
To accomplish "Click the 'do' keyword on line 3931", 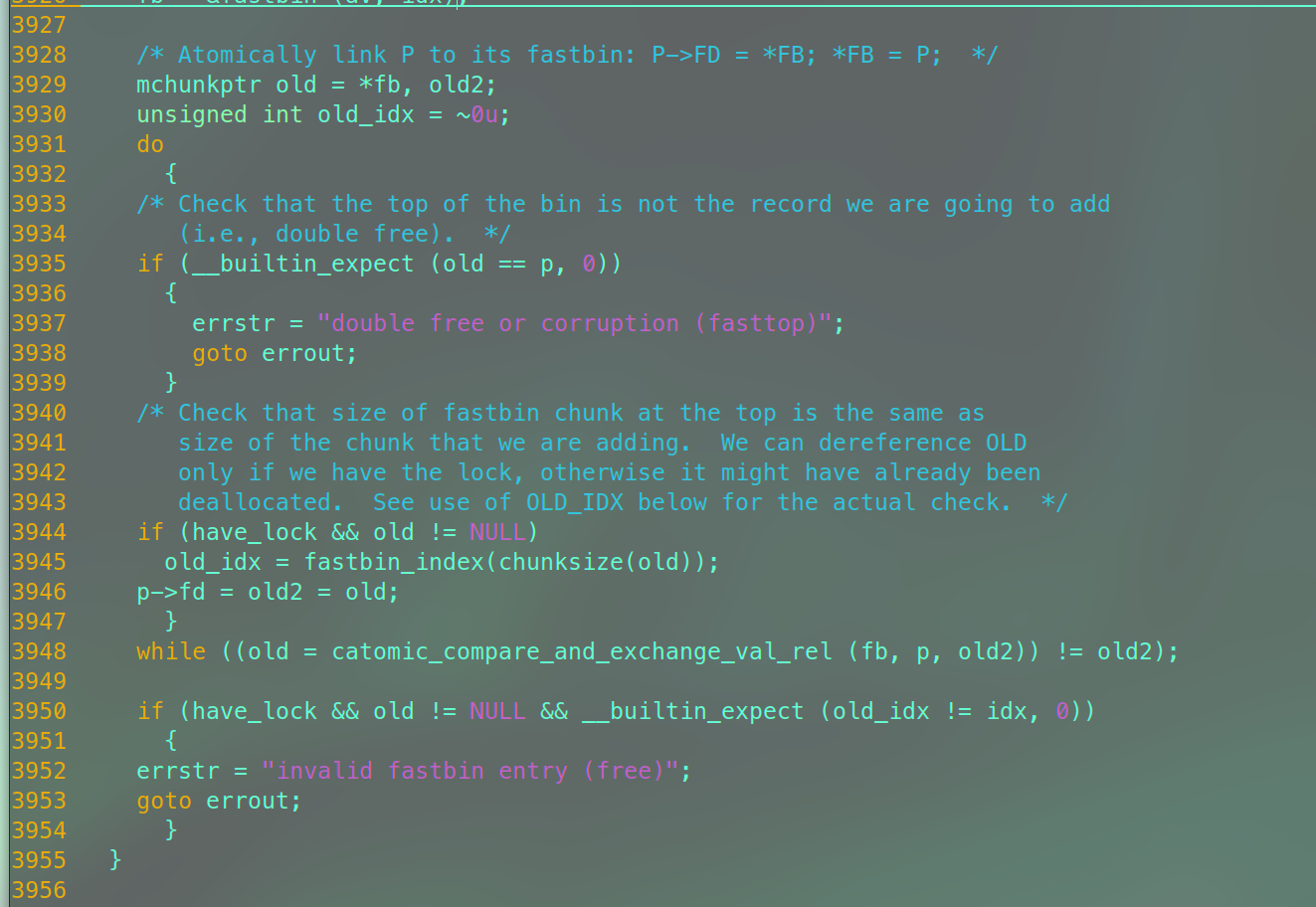I will click(x=150, y=144).
